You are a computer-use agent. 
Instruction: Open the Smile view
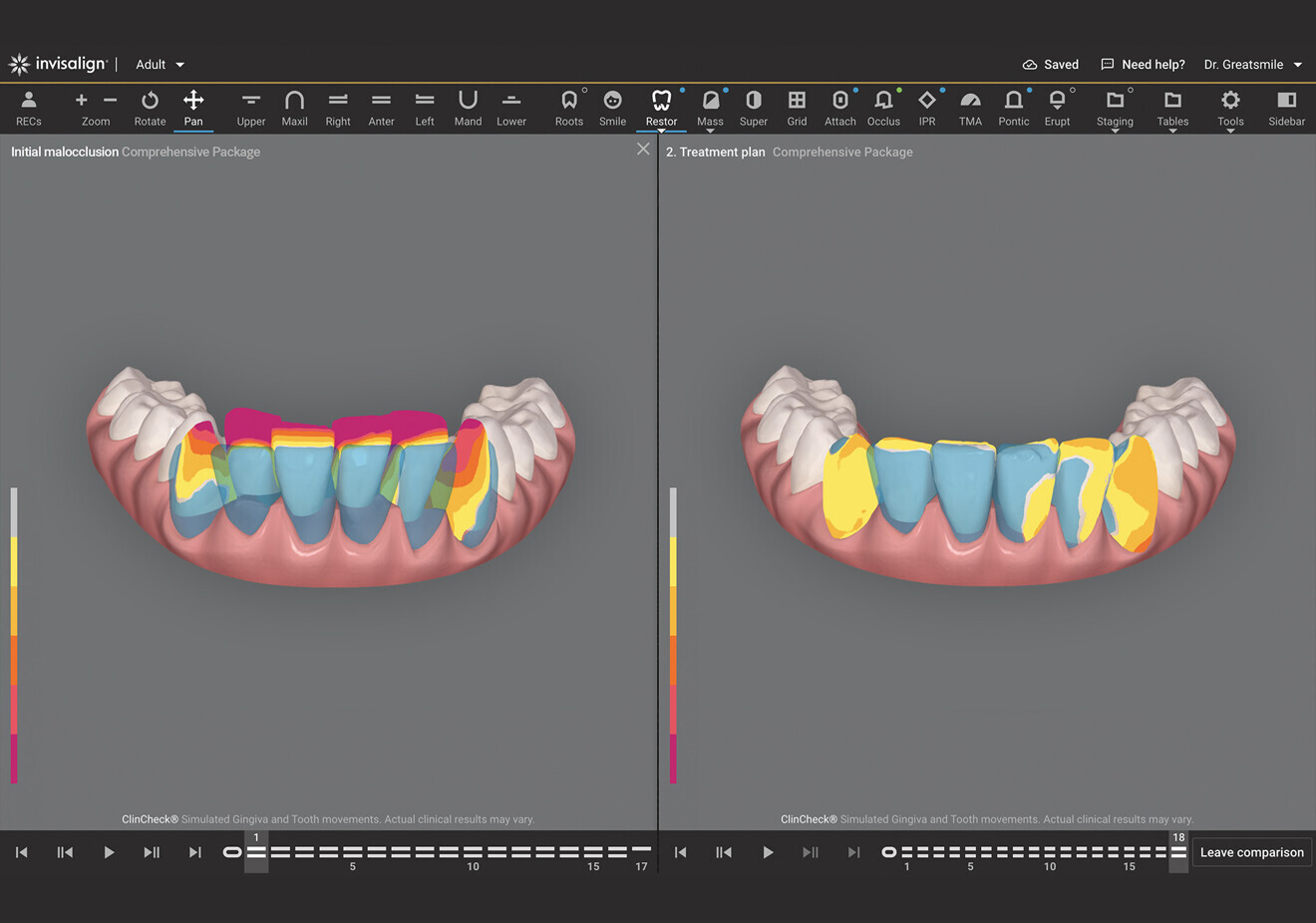tap(612, 108)
